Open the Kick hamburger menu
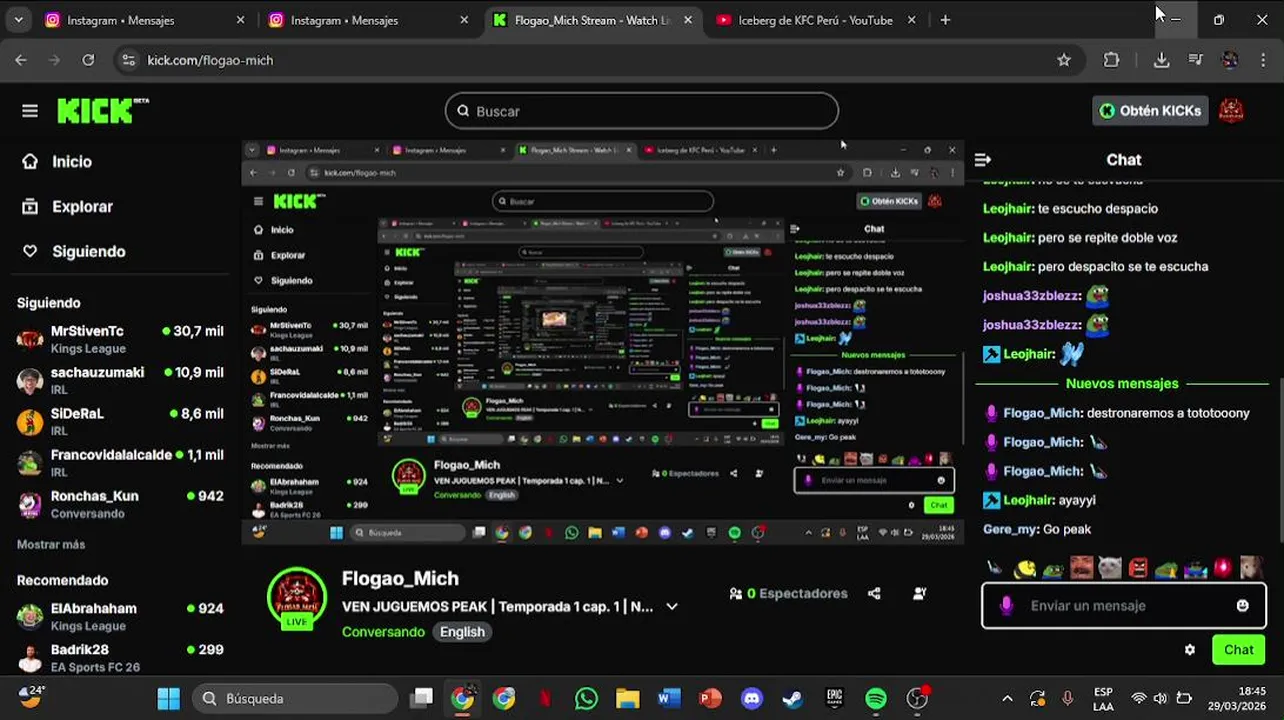The width and height of the screenshot is (1284, 720). point(29,111)
